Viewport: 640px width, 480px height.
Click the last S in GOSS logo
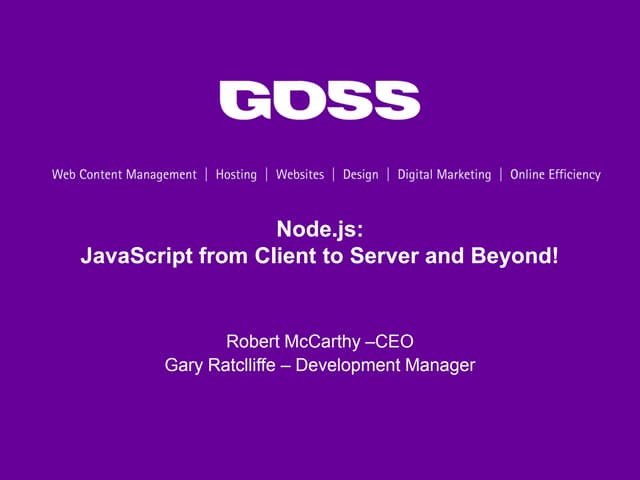[396, 100]
